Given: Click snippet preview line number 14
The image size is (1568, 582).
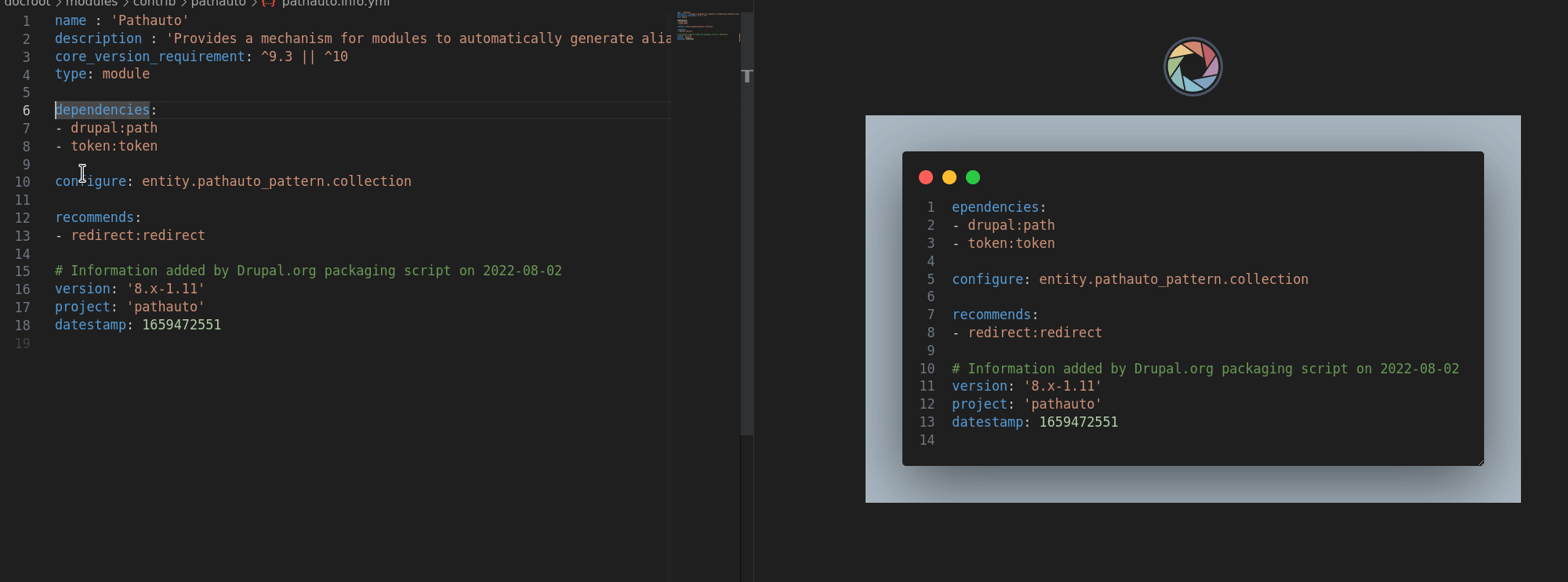Looking at the screenshot, I should pos(927,440).
